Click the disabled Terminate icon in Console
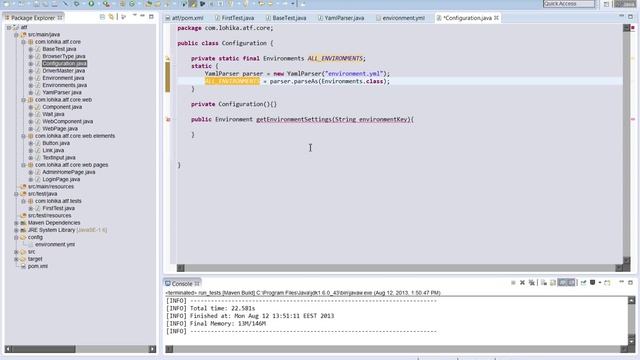 (x=513, y=282)
